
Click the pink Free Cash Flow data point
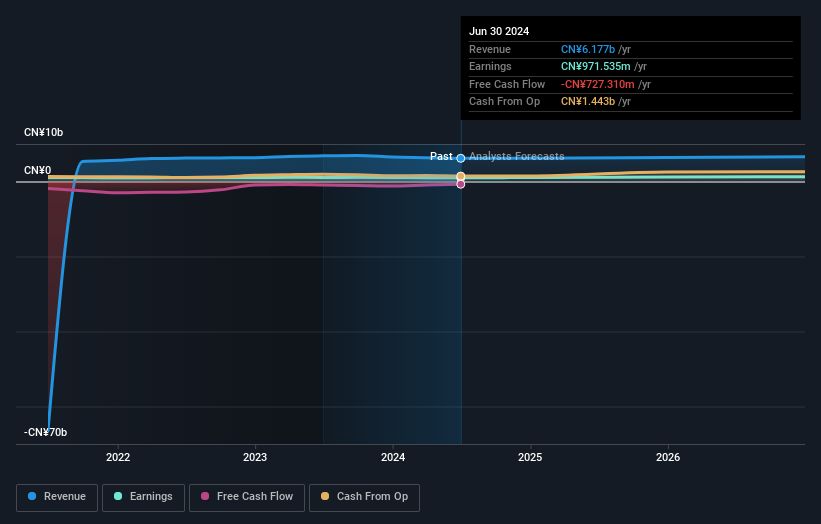click(x=461, y=184)
